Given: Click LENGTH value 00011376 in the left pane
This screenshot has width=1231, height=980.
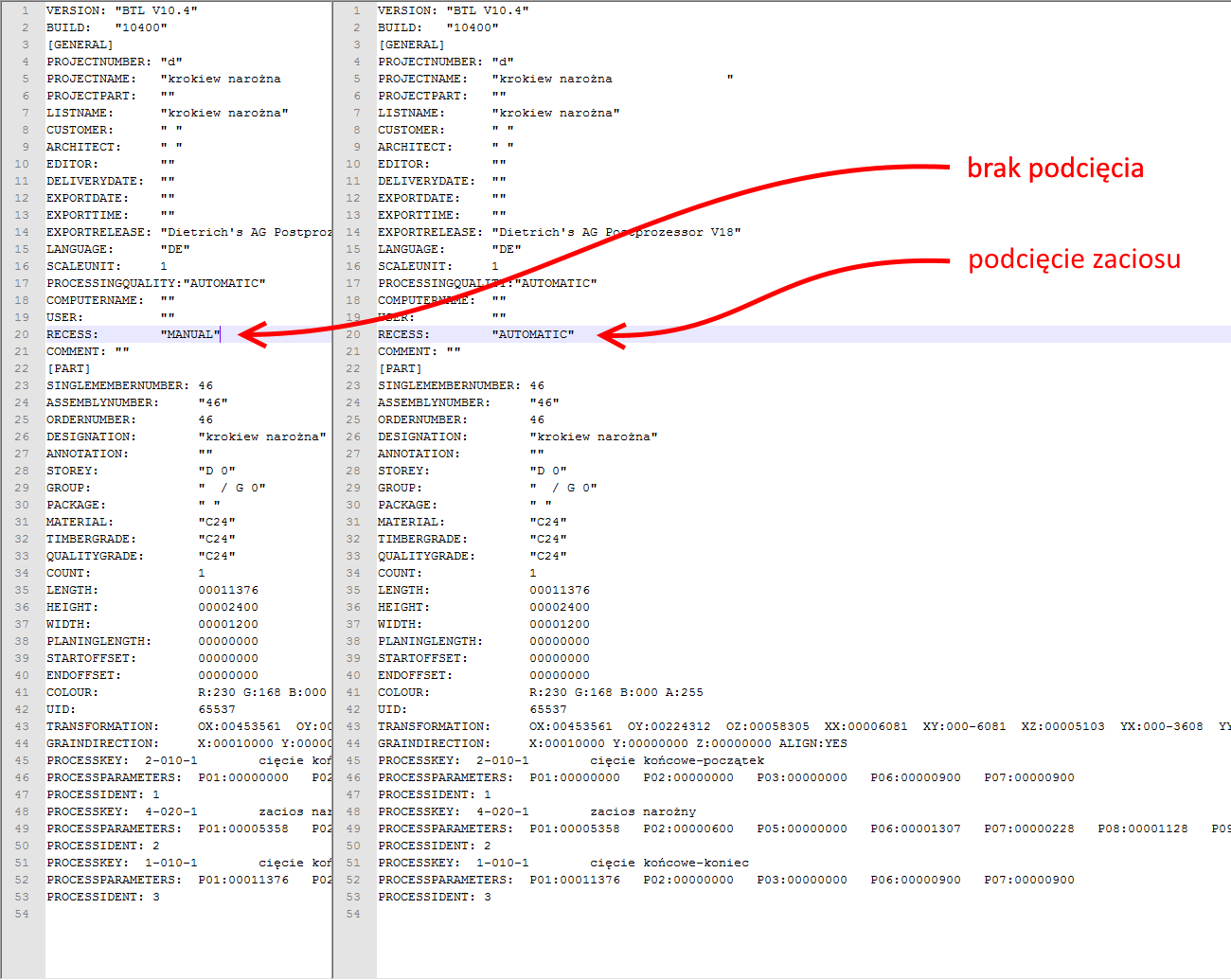Looking at the screenshot, I should coord(228,590).
